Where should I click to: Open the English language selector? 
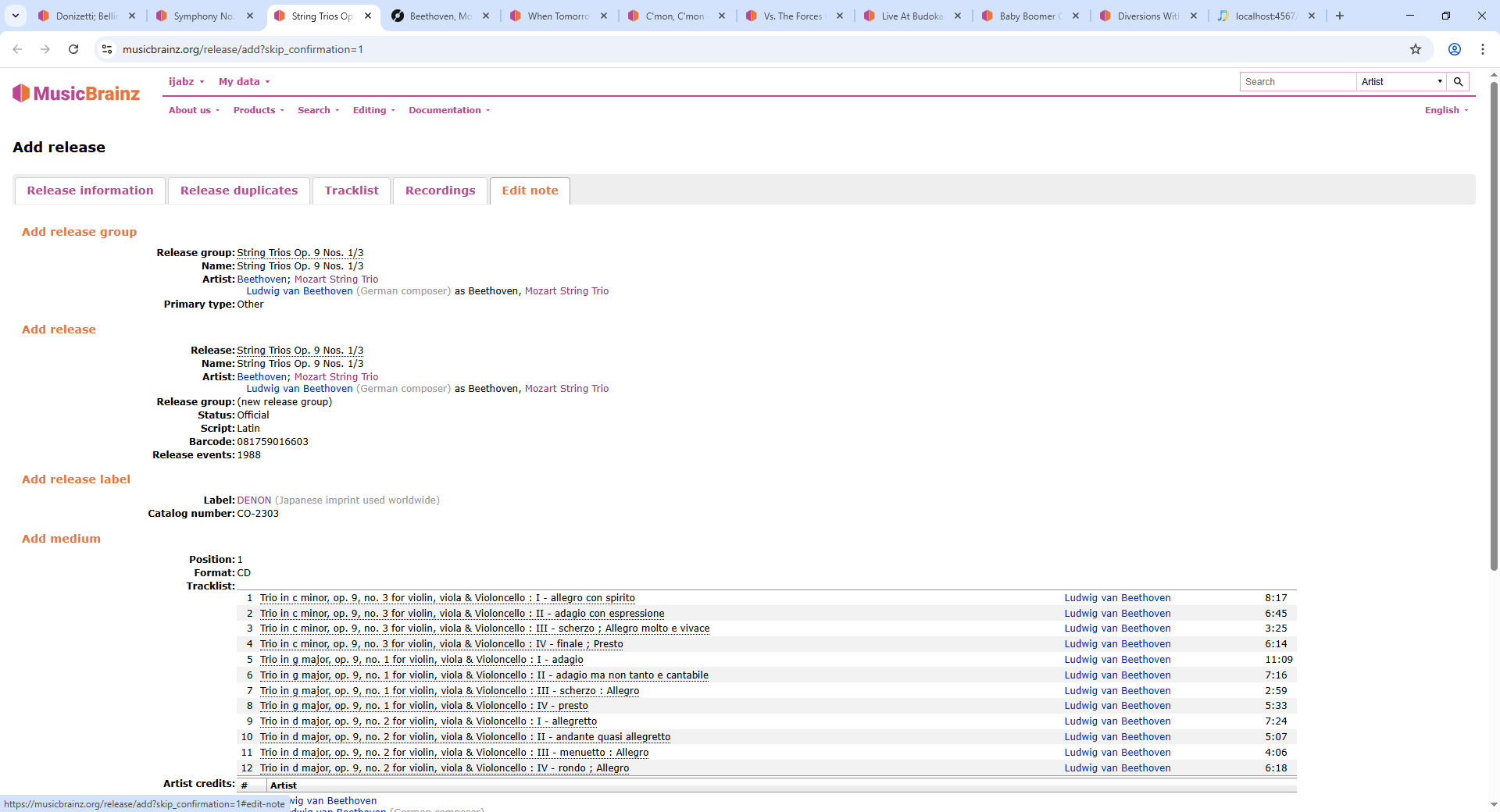point(1446,110)
